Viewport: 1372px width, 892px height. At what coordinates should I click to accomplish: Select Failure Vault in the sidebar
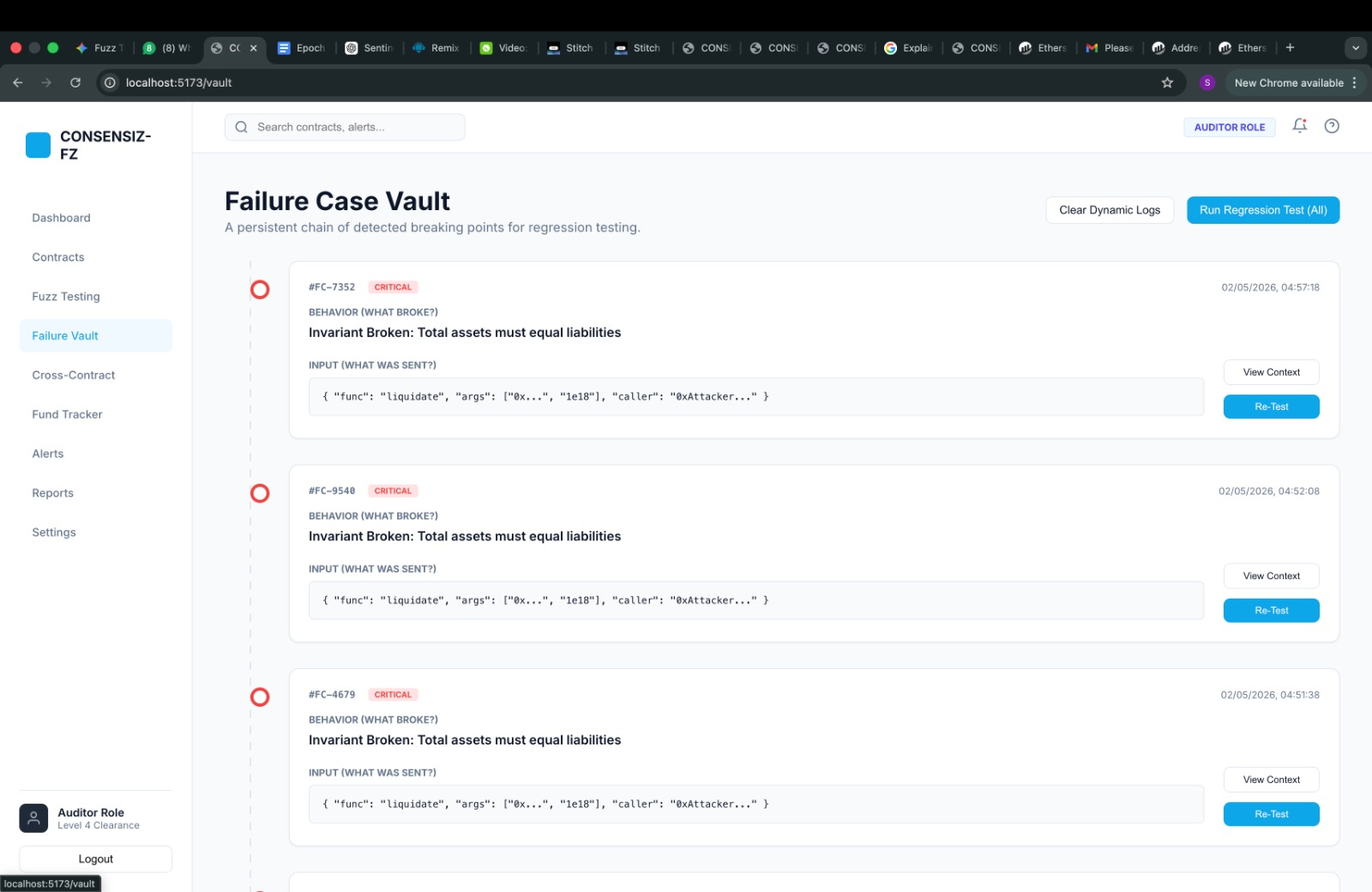[95, 336]
